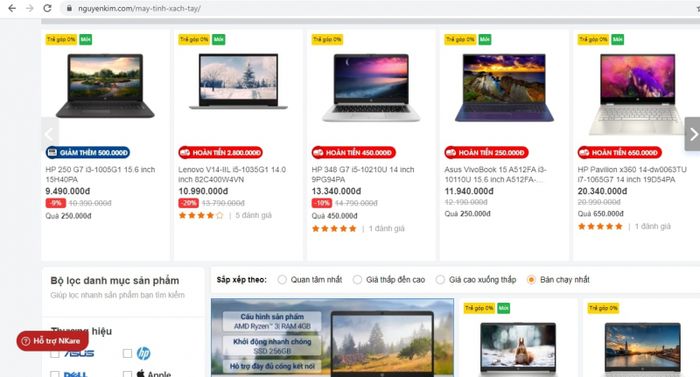This screenshot has height=377, width=700.
Task: Click the HP brand logo
Action: coord(143,353)
